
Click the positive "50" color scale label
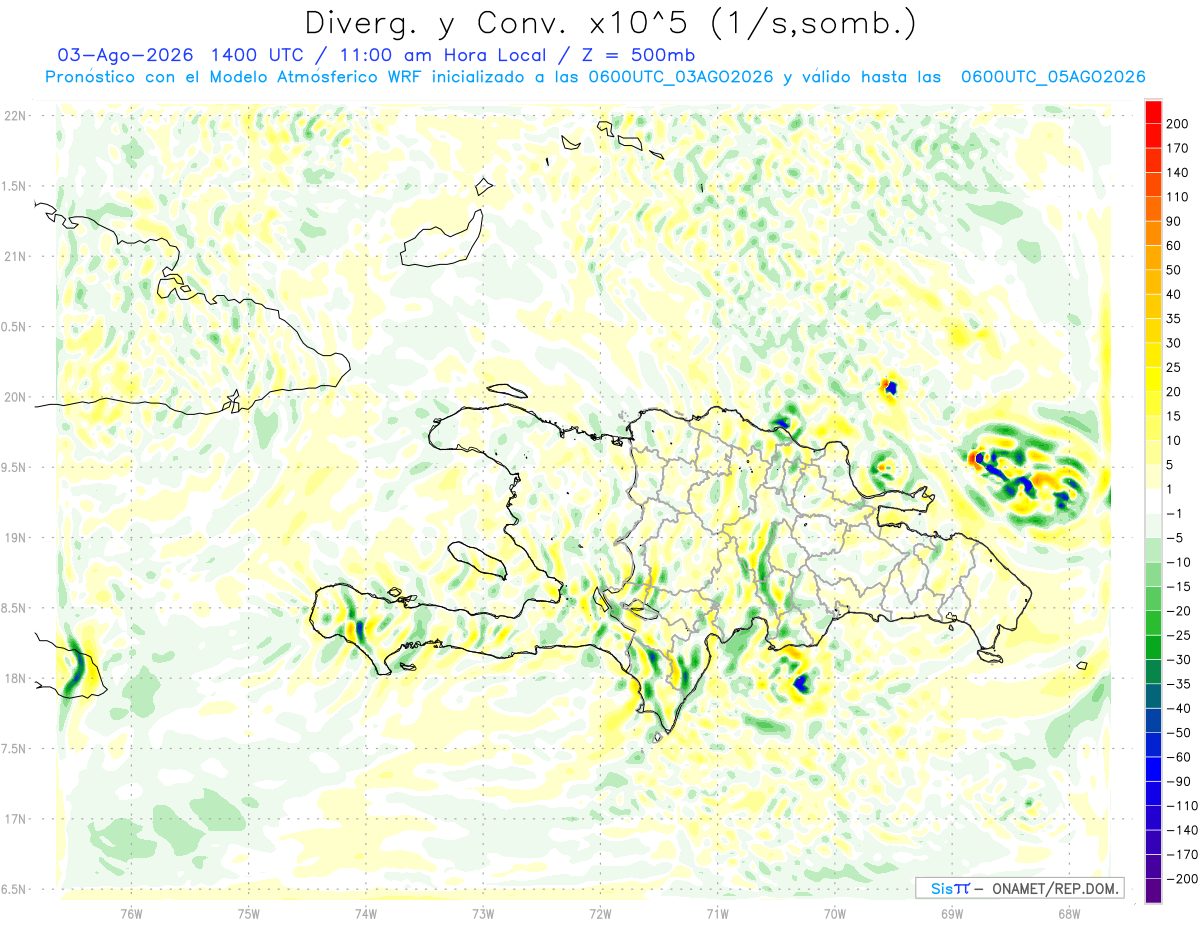pos(1174,270)
